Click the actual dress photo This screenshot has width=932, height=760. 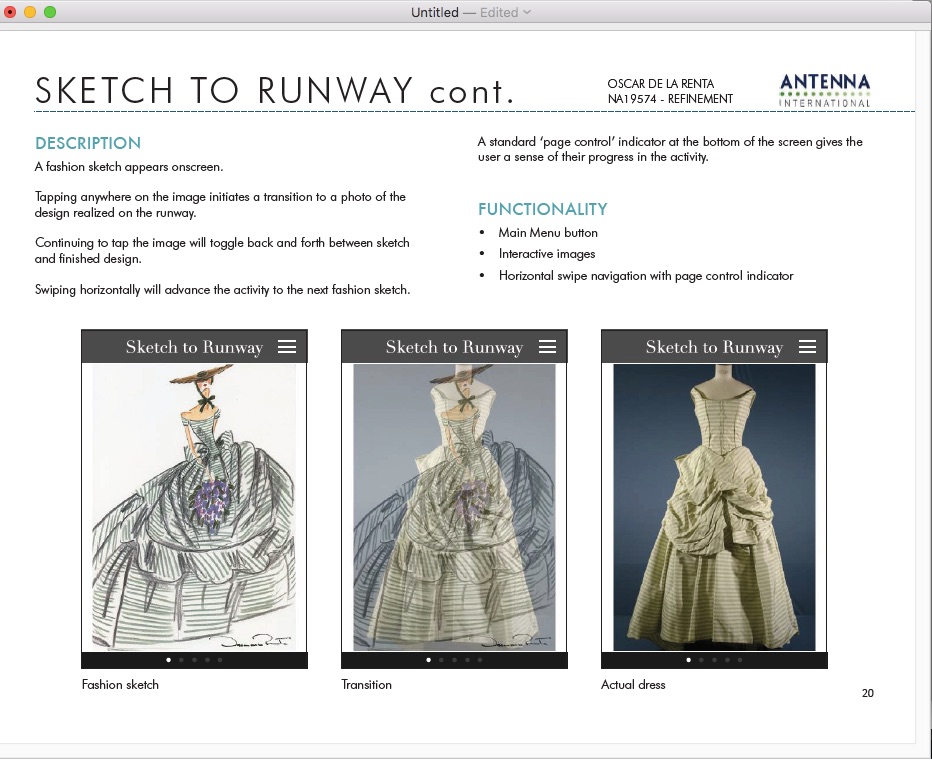714,507
